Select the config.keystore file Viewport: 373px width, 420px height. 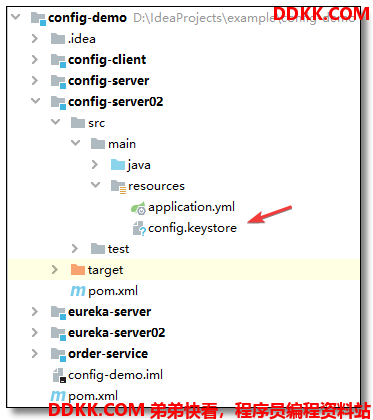(192, 228)
